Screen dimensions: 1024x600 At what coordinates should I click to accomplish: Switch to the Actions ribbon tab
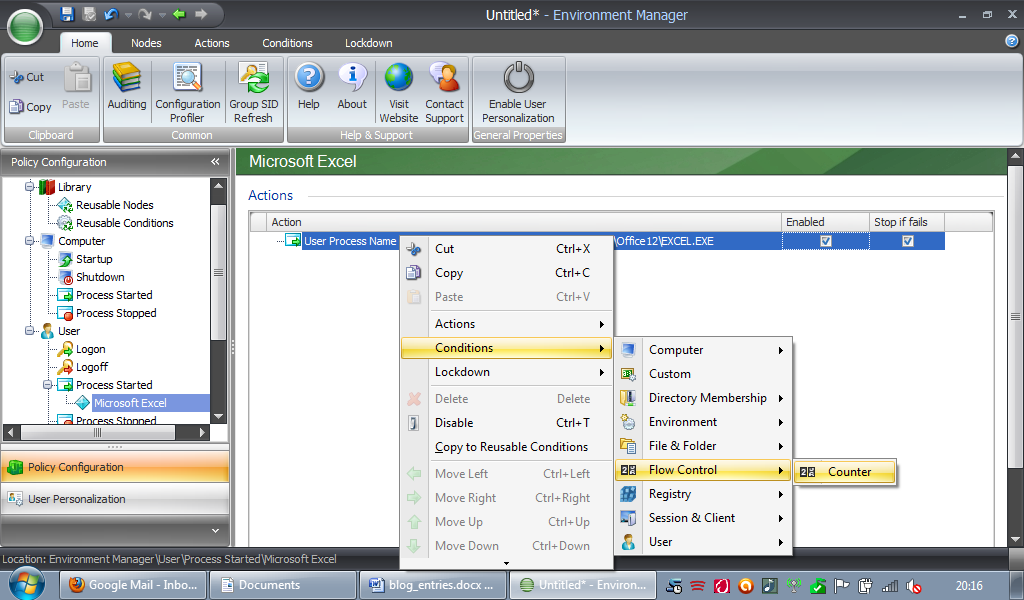pyautogui.click(x=212, y=43)
